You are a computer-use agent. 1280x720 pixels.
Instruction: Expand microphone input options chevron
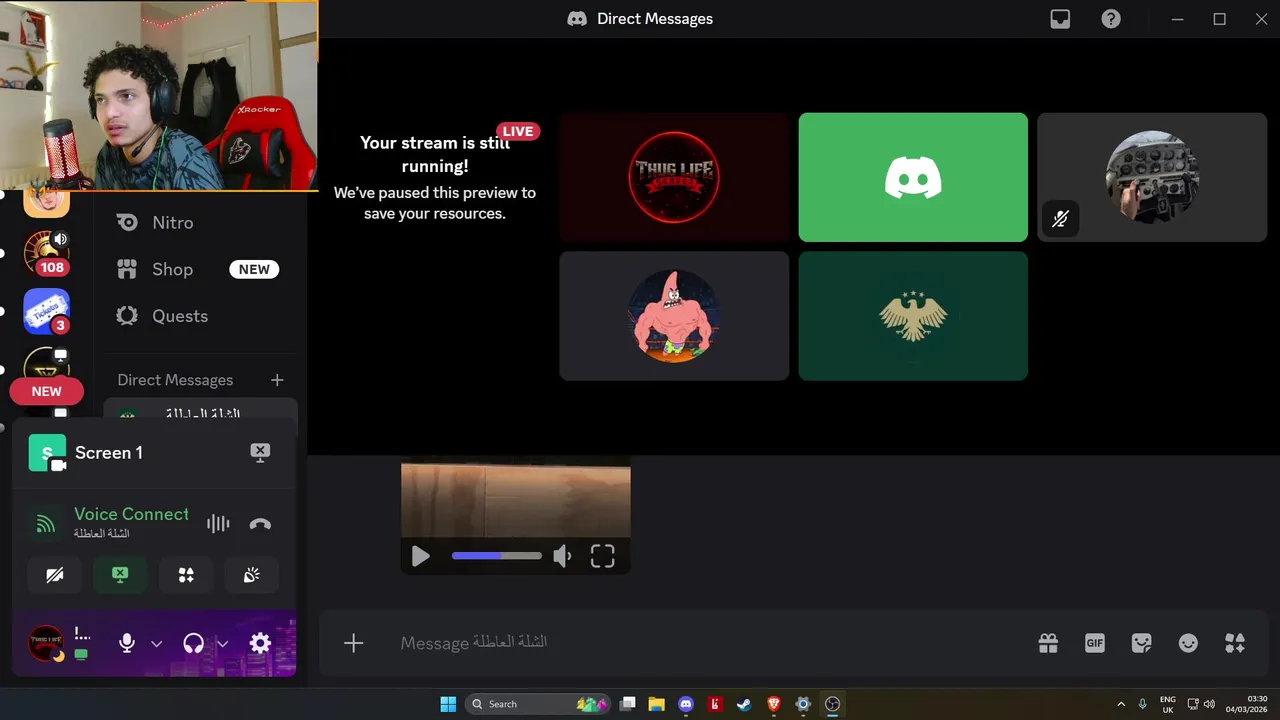(x=156, y=644)
